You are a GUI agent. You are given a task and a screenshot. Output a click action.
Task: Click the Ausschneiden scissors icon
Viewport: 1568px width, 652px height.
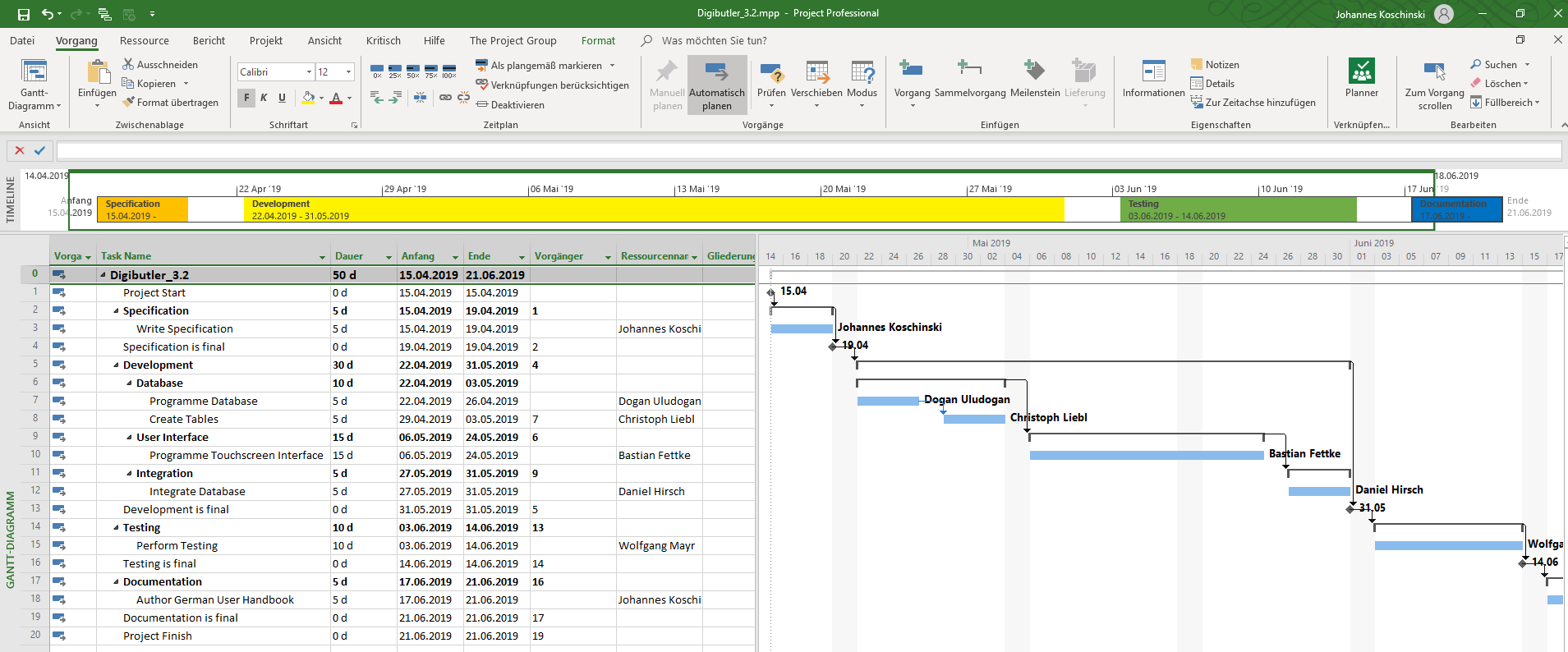(128, 64)
